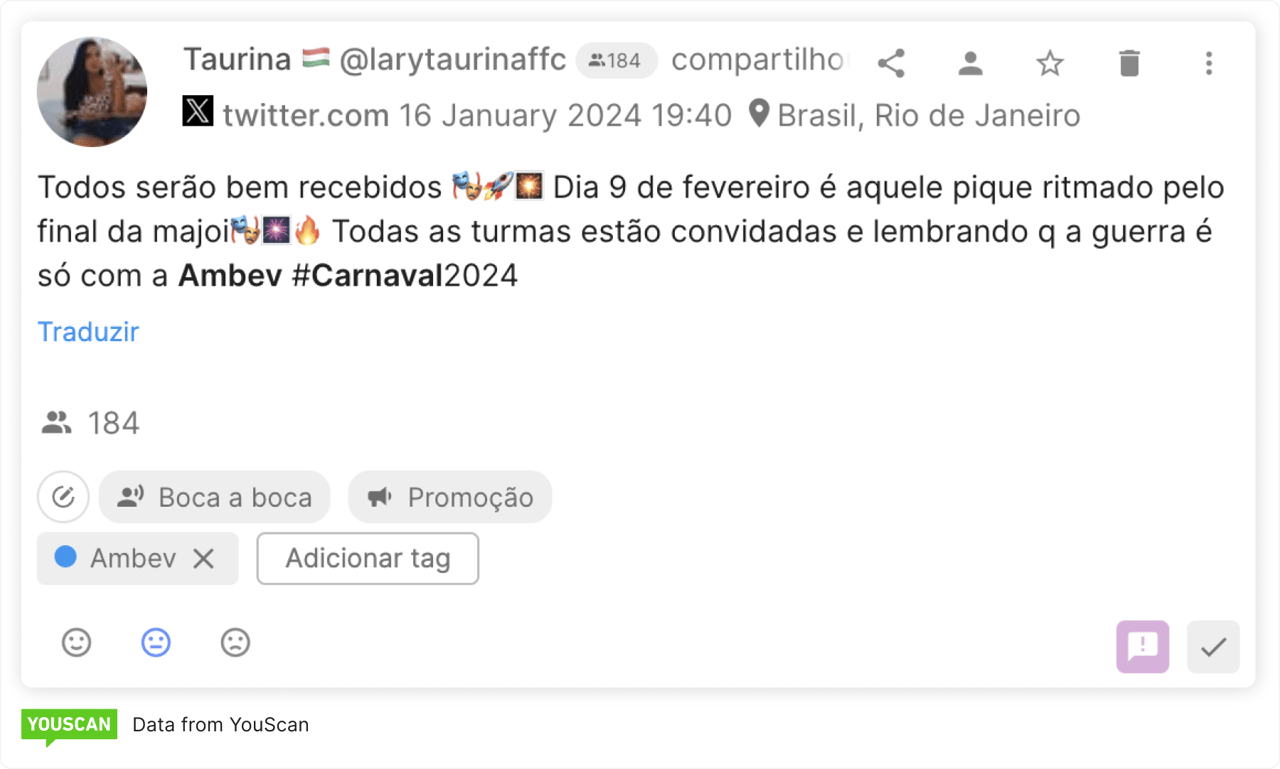The width and height of the screenshot is (1280, 769).
Task: Click the author's profile picture
Action: pyautogui.click(x=92, y=92)
